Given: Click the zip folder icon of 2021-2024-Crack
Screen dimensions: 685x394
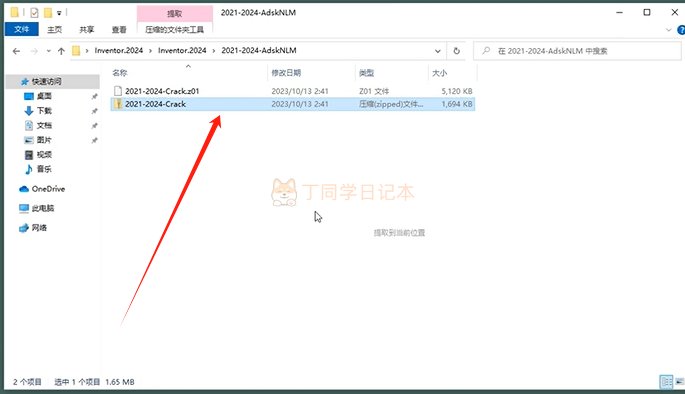Looking at the screenshot, I should [x=118, y=104].
